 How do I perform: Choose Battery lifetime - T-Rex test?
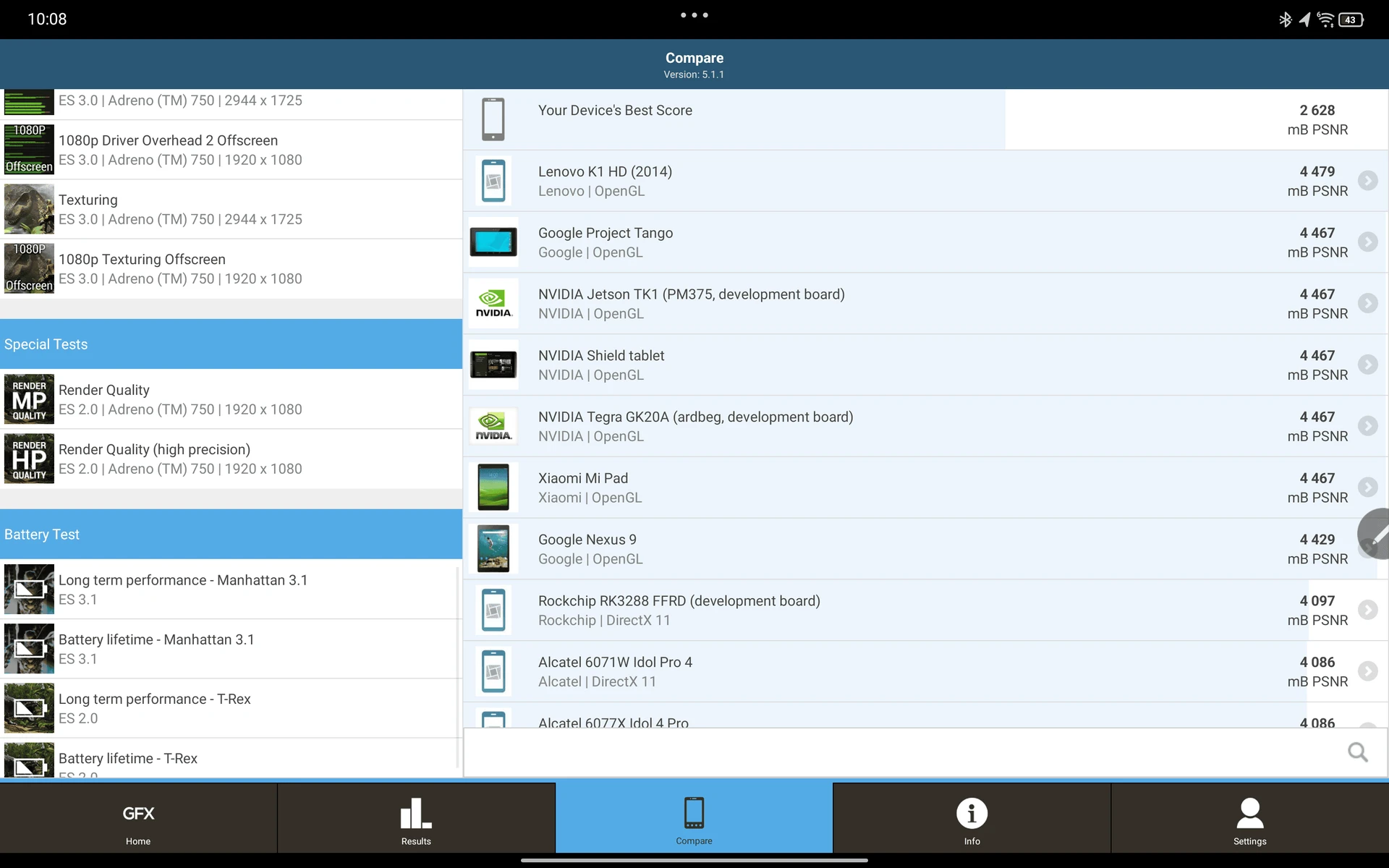[x=231, y=758]
